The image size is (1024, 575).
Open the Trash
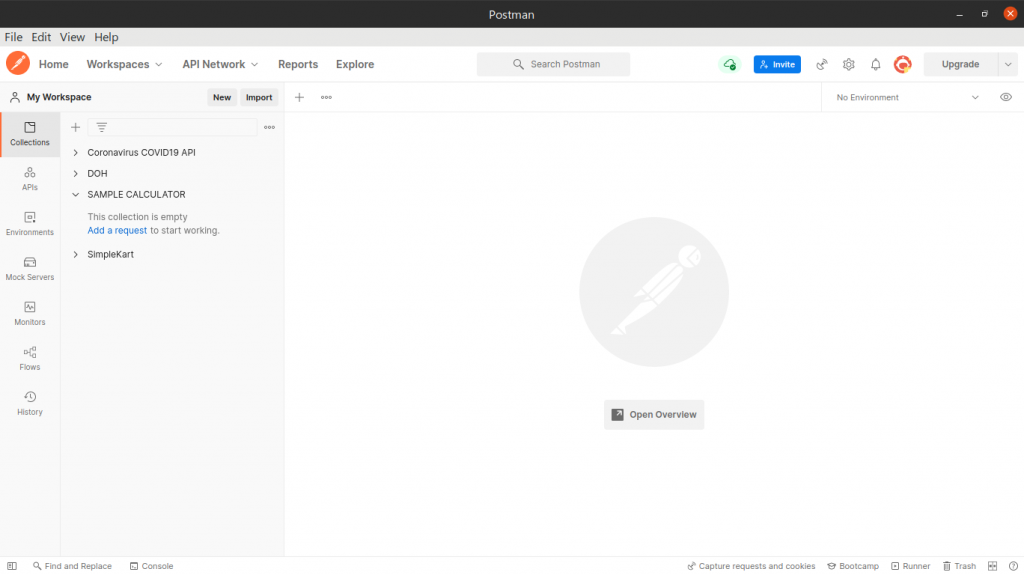click(x=959, y=566)
